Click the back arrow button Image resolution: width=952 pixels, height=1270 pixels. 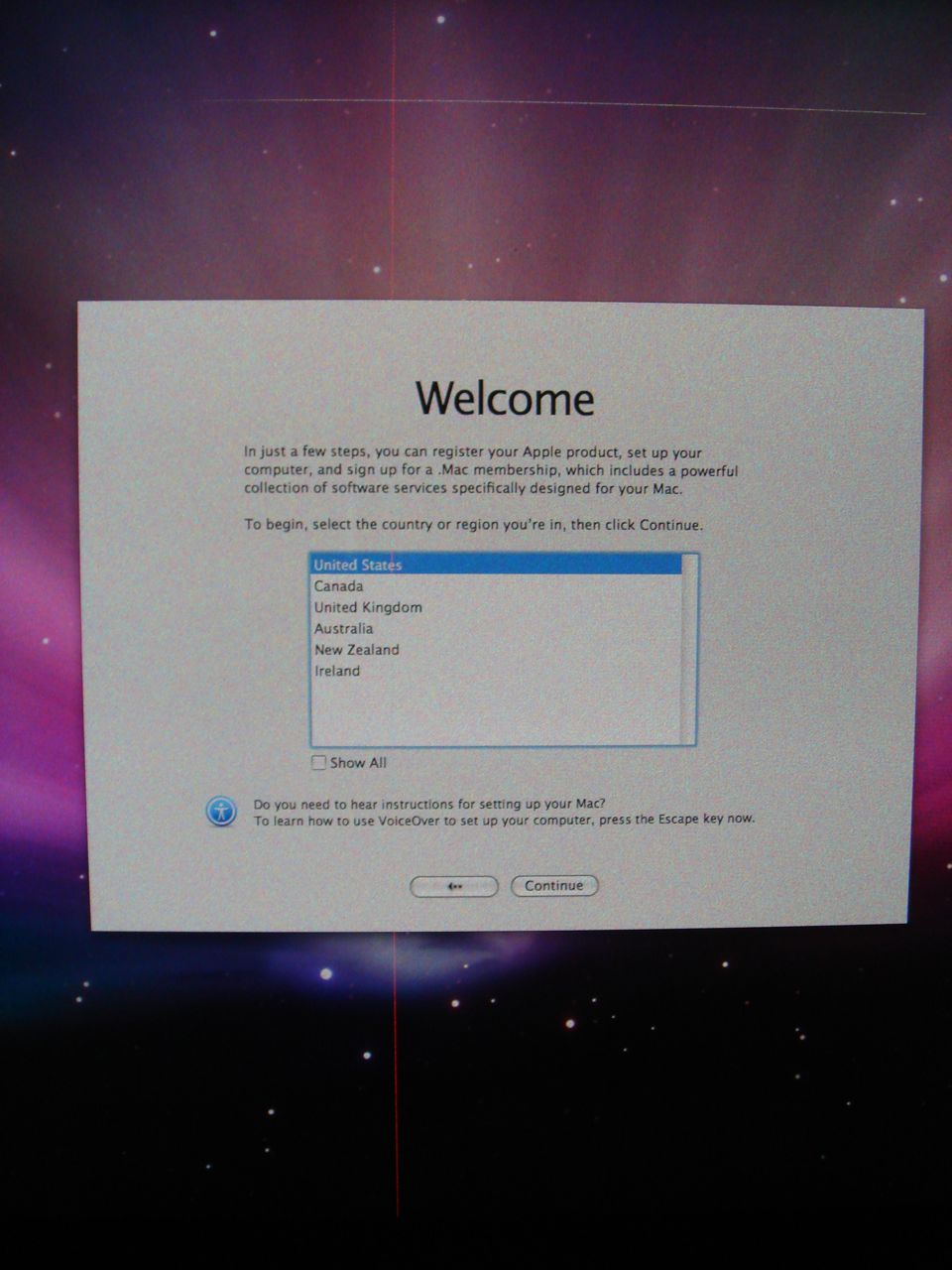tap(454, 887)
